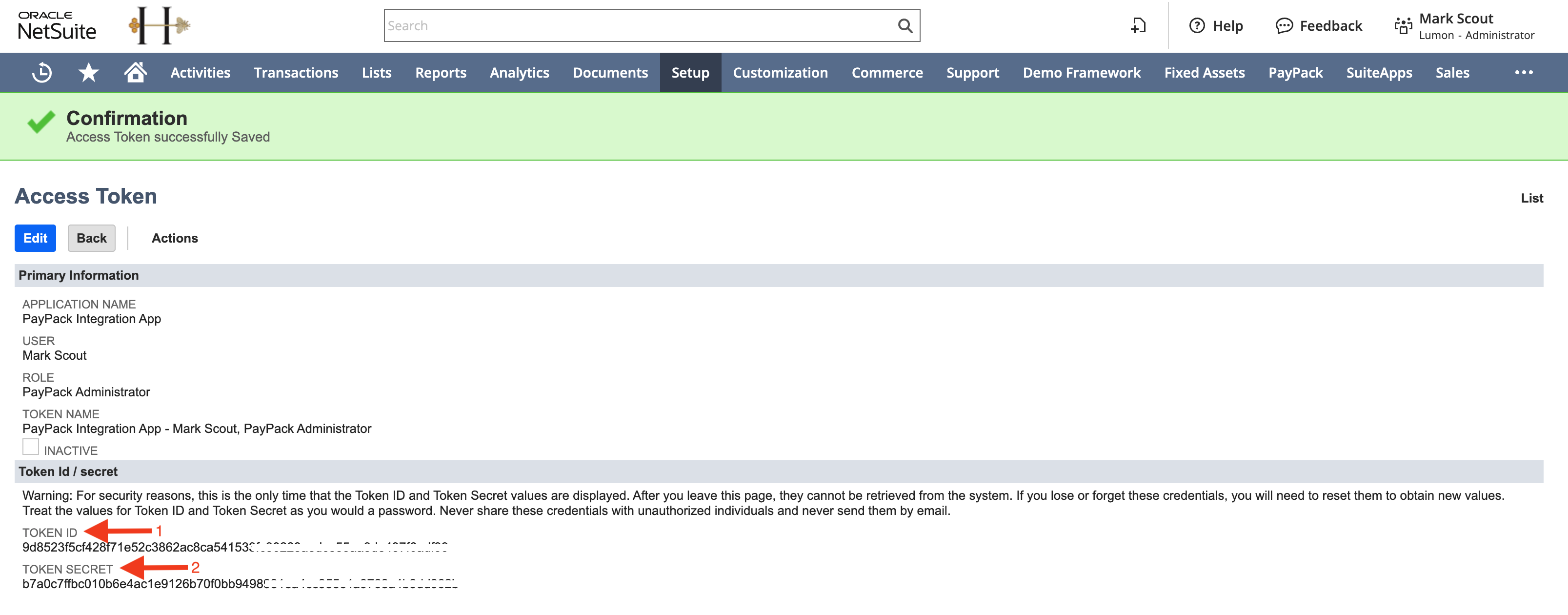Image resolution: width=1568 pixels, height=615 pixels.
Task: Open the Customization menu
Action: pos(780,72)
